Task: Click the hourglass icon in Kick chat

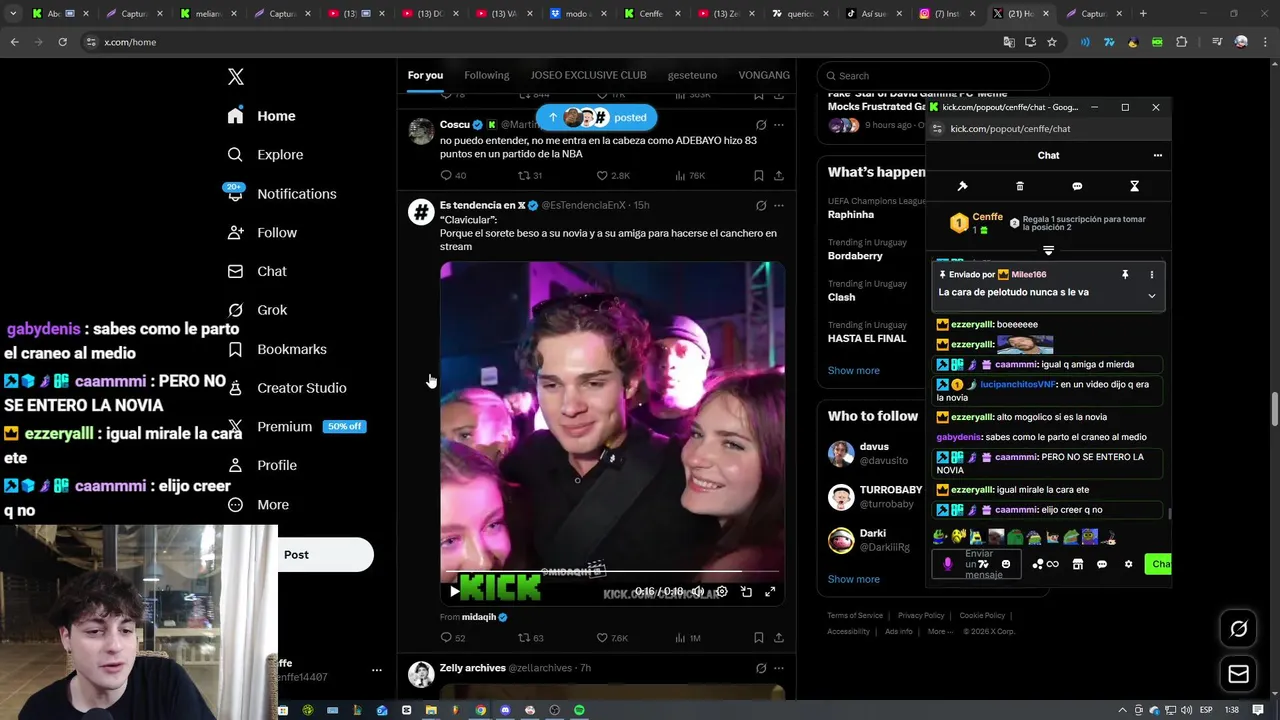Action: pos(1134,186)
